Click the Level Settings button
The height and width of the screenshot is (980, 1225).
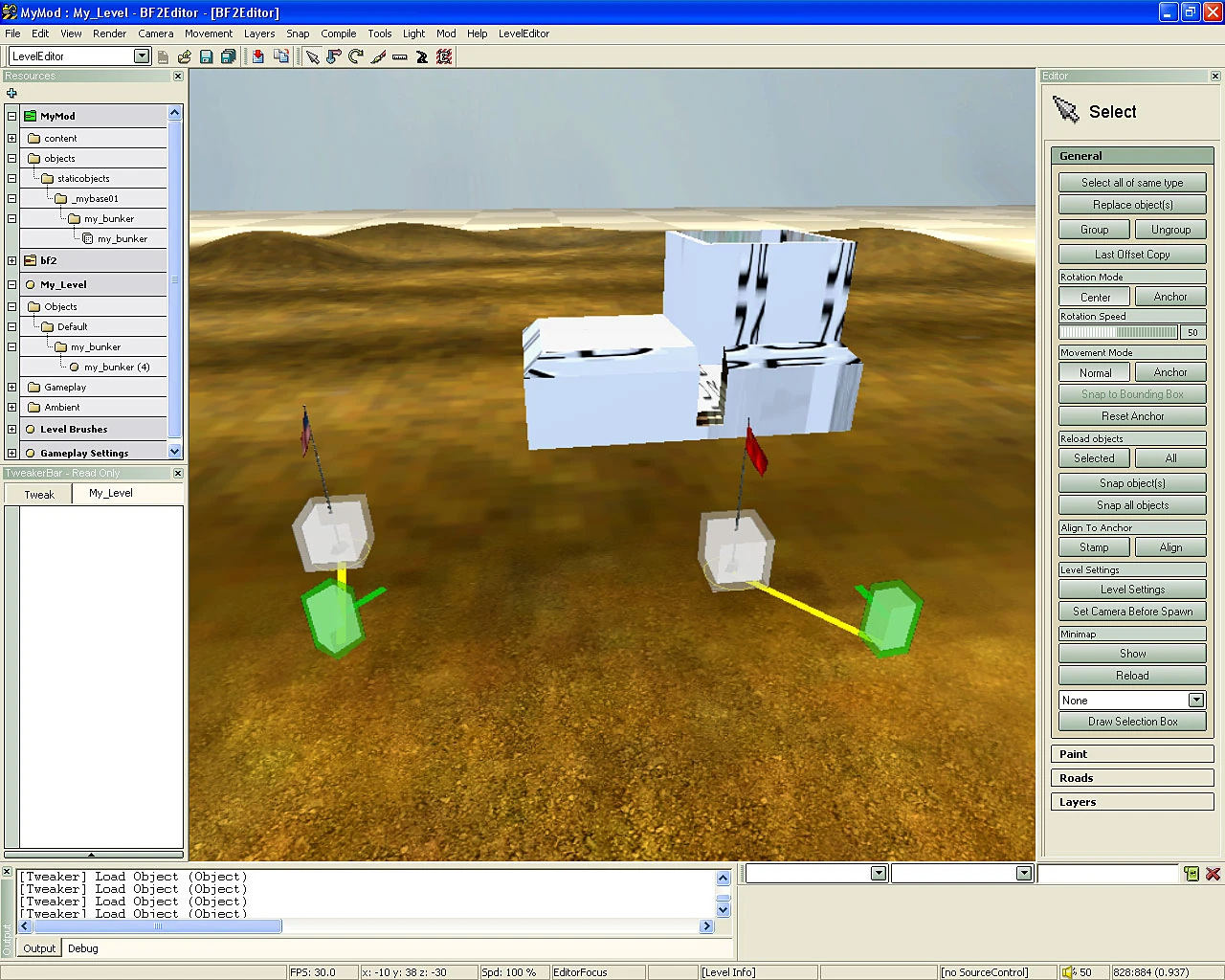coord(1132,590)
